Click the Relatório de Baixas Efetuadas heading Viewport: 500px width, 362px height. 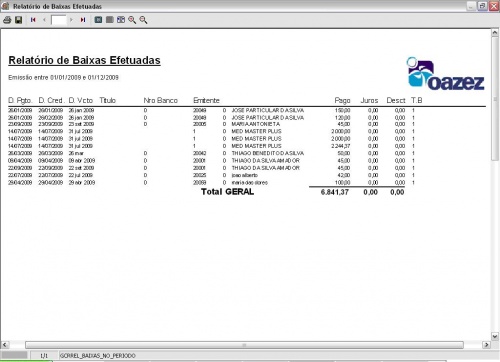[84, 60]
